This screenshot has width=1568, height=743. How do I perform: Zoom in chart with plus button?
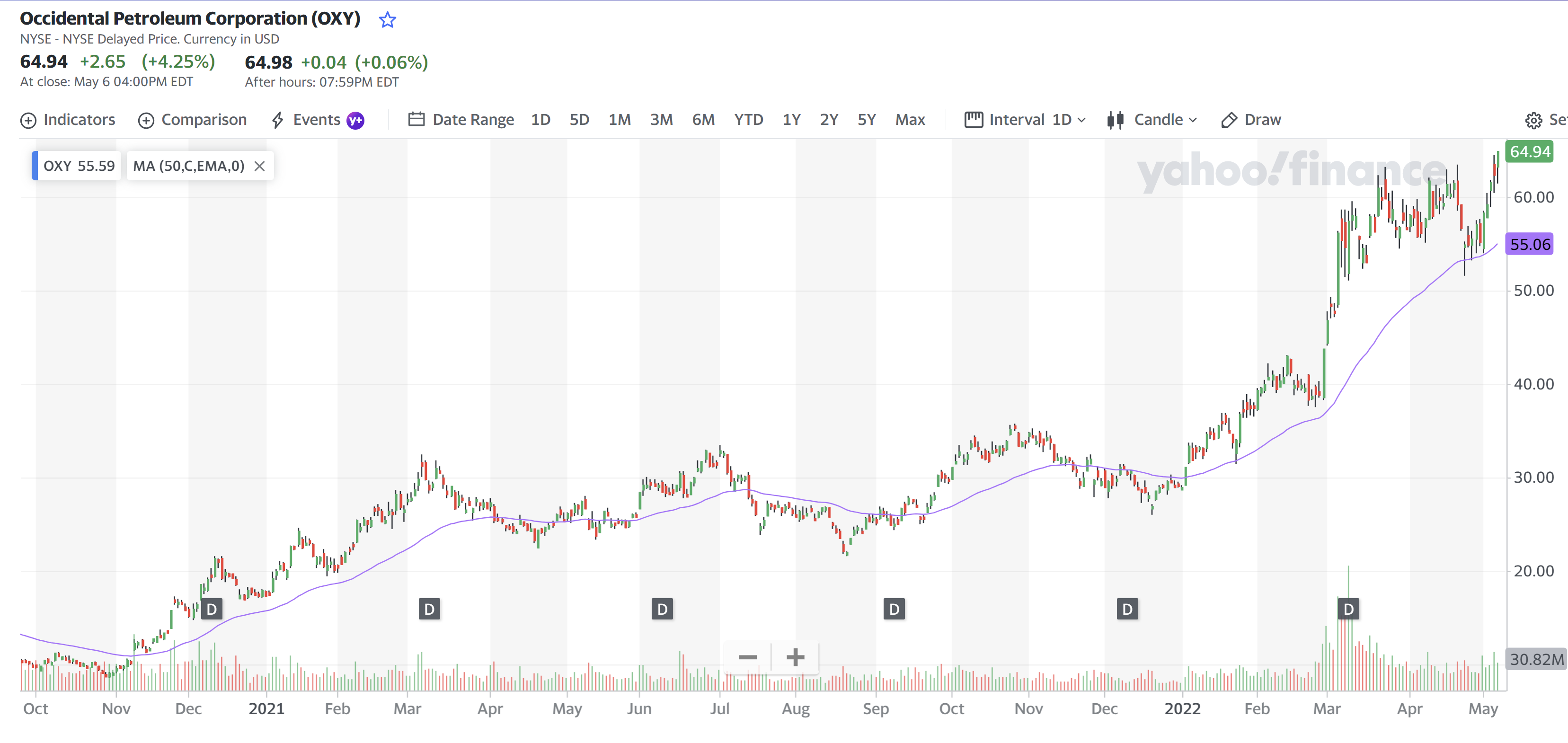click(795, 657)
